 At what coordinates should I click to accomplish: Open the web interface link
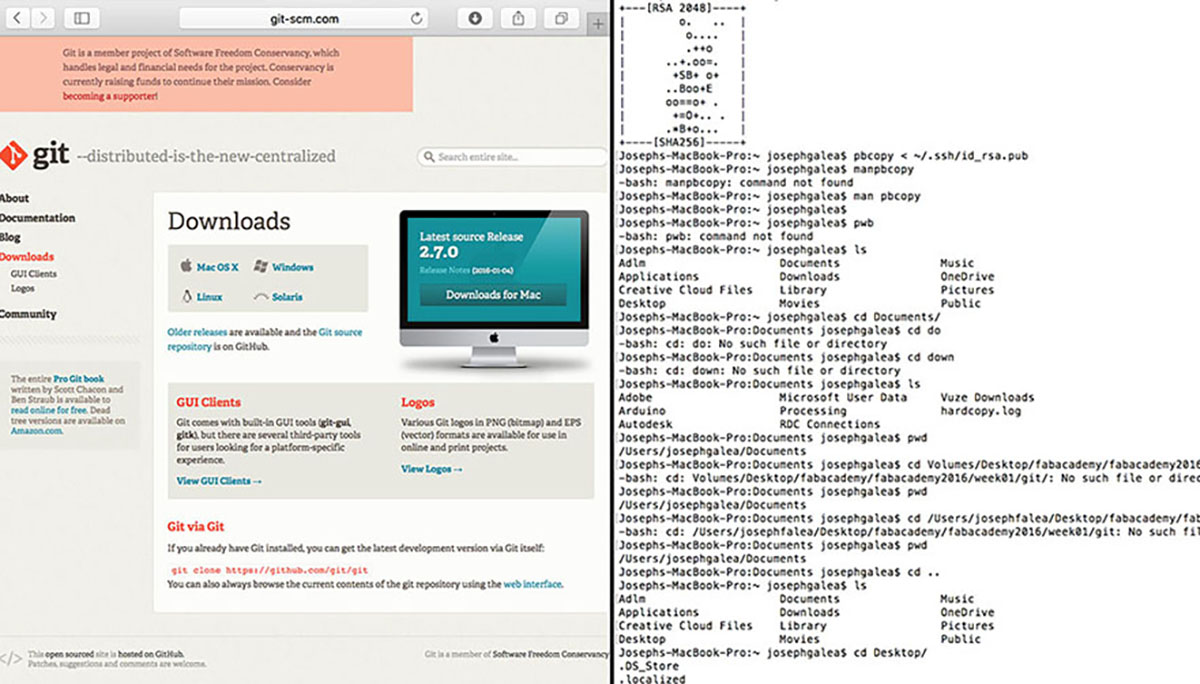click(532, 584)
